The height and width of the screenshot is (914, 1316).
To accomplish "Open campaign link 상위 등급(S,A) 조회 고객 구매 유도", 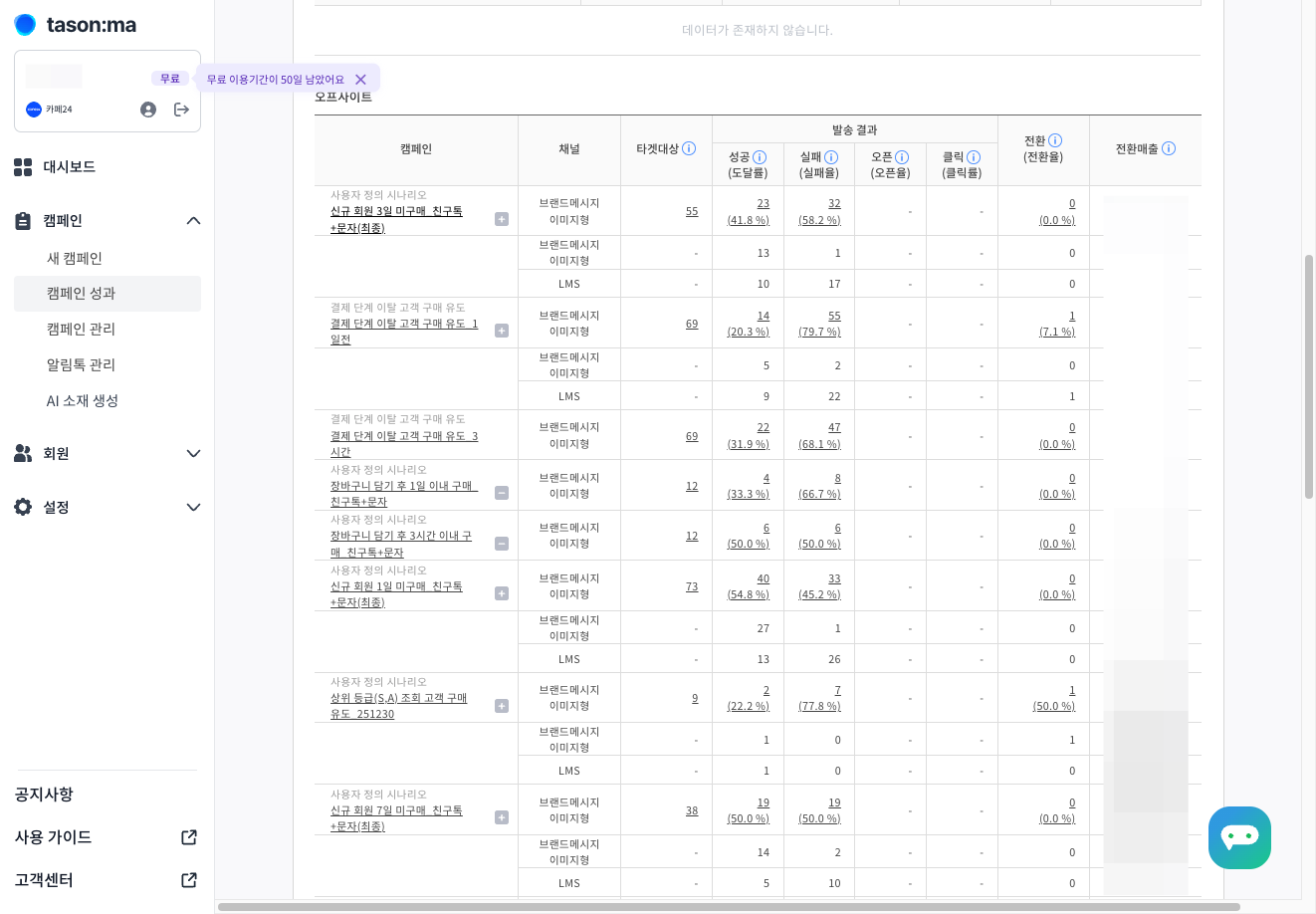I will 398,706.
